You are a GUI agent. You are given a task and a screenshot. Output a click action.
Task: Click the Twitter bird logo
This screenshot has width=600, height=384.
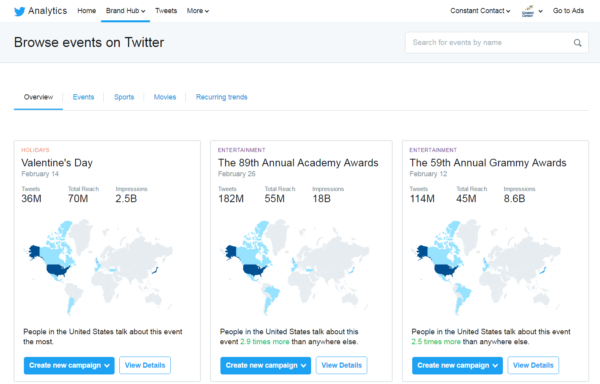(x=20, y=11)
